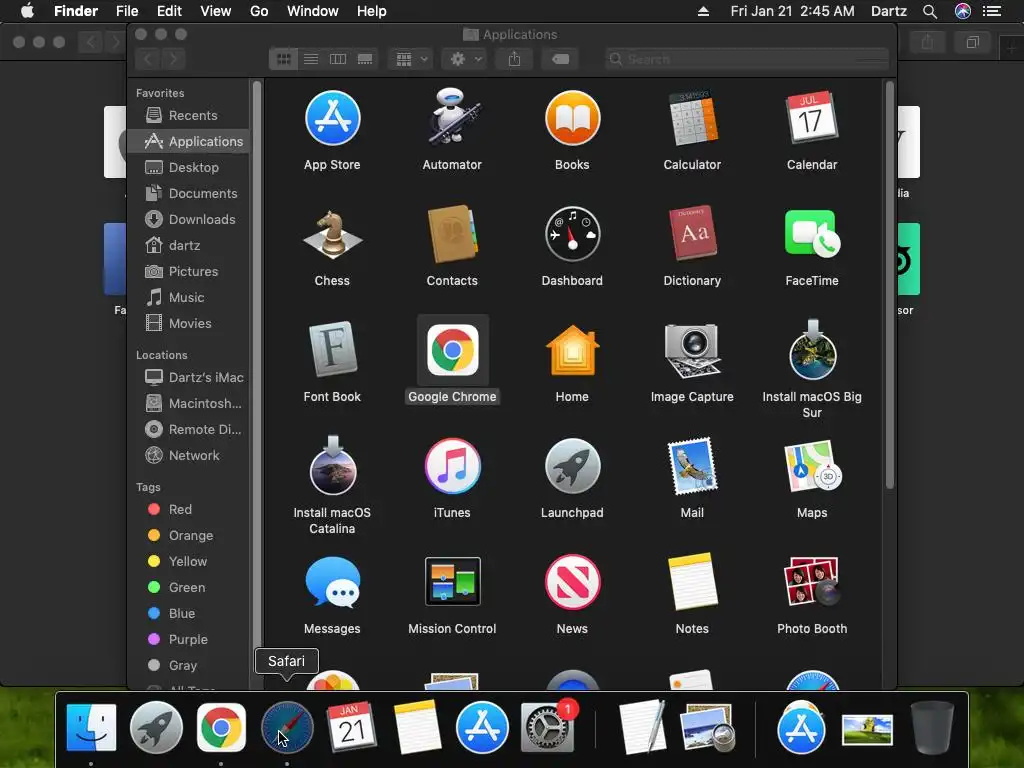Select the Maps app icon

click(812, 466)
